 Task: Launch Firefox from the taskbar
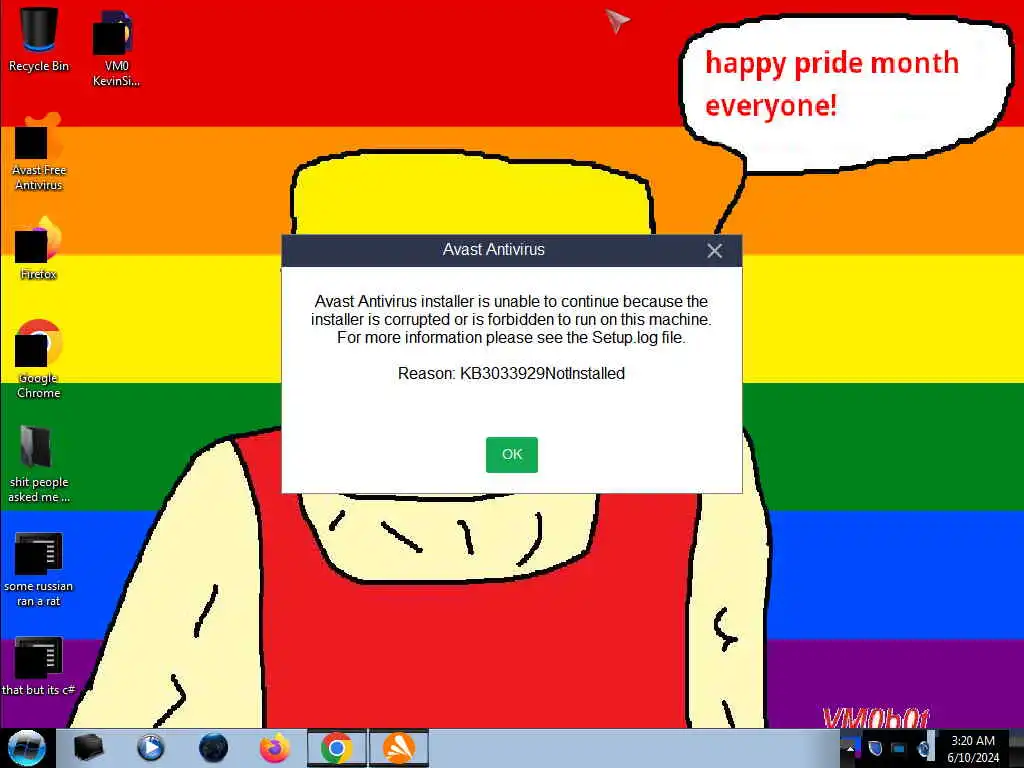(x=275, y=748)
